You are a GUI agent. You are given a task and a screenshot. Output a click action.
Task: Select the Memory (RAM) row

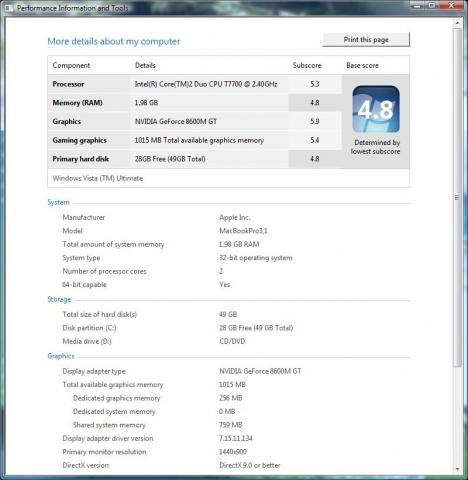point(195,103)
